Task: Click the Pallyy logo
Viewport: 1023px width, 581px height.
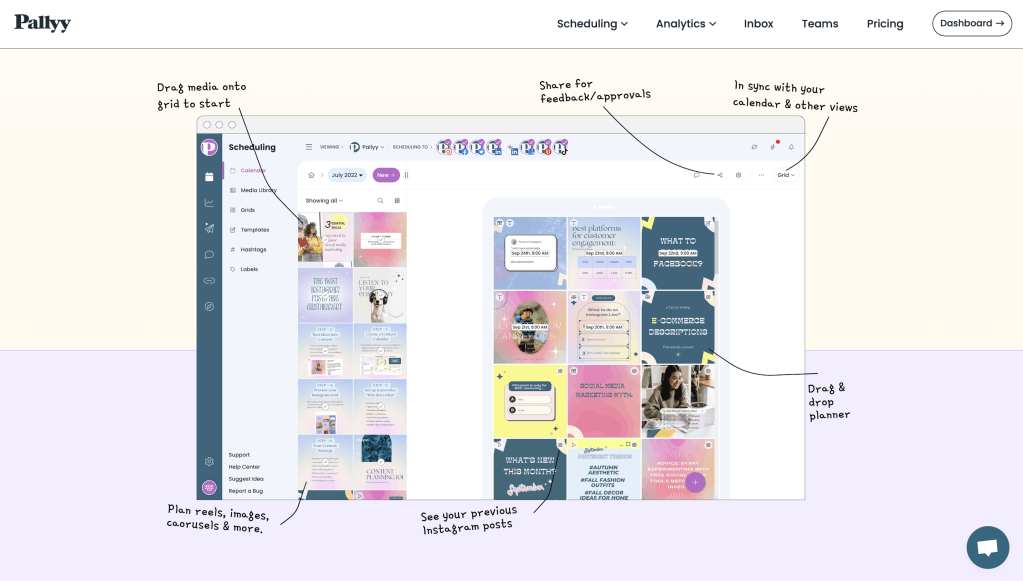Action: (42, 23)
